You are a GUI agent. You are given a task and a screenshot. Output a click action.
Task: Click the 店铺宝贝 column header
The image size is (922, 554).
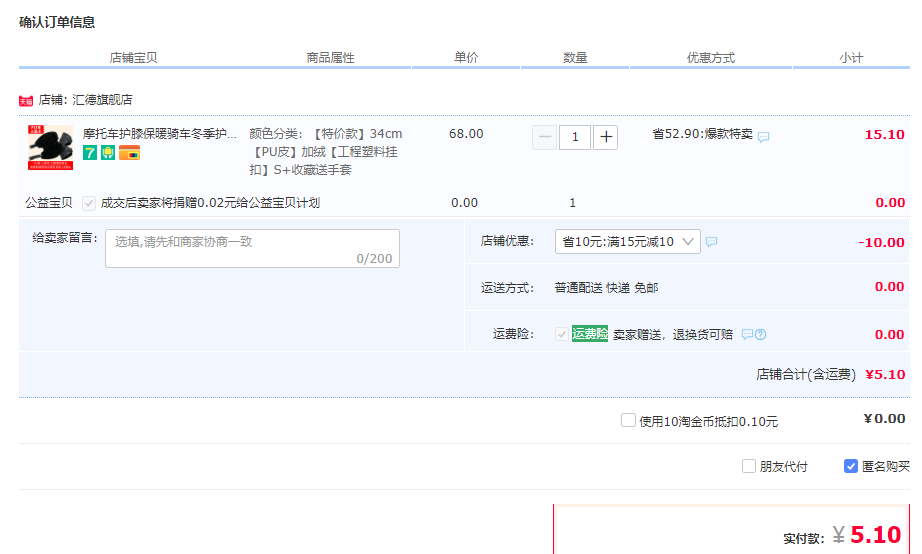coord(133,58)
